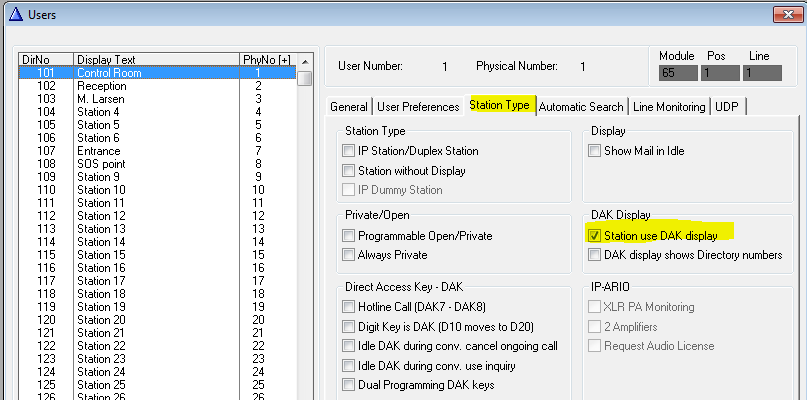Click the Users window app icon
807x400 pixels.
coord(12,15)
